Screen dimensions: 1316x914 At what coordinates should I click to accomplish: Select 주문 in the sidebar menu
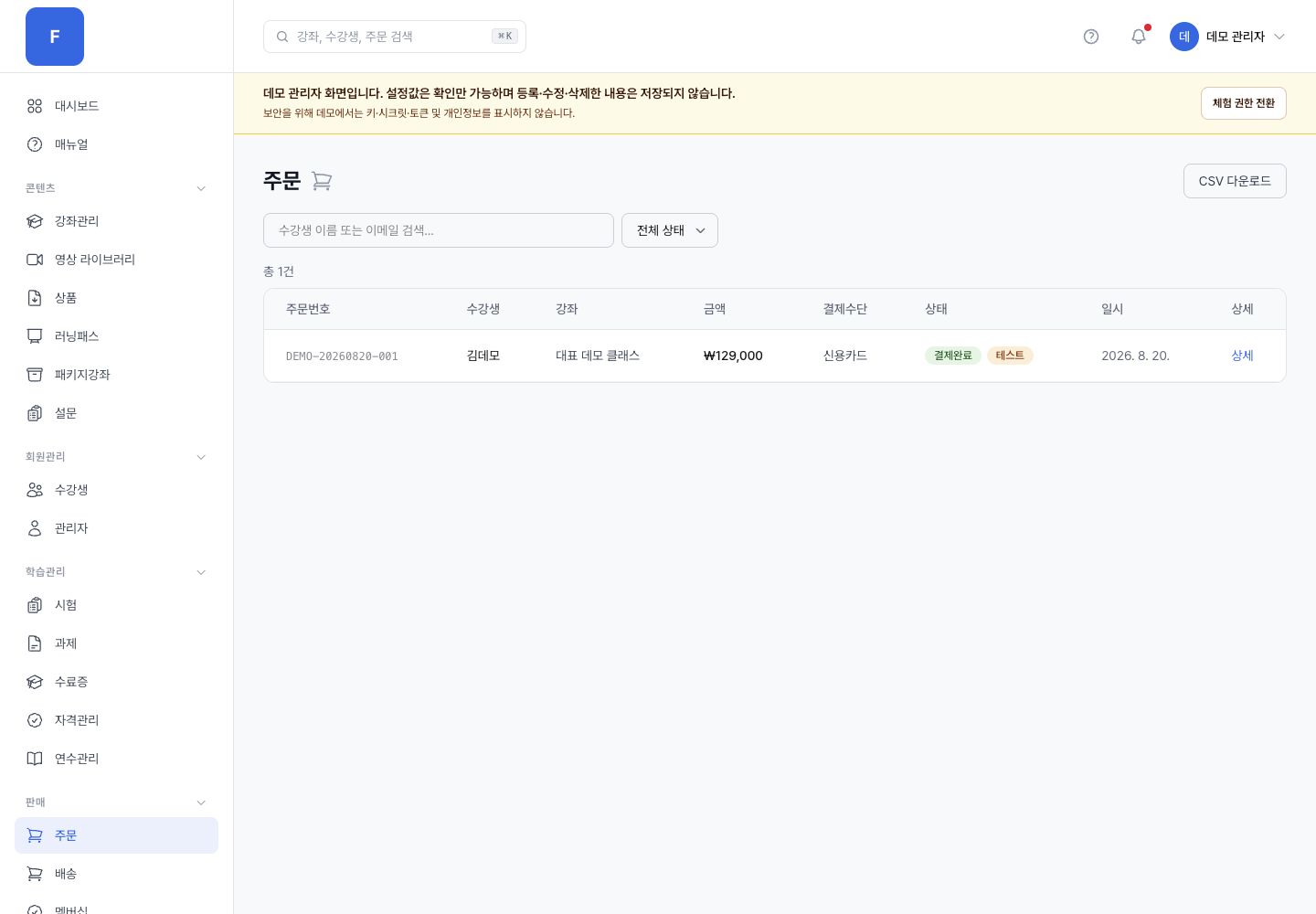click(116, 835)
